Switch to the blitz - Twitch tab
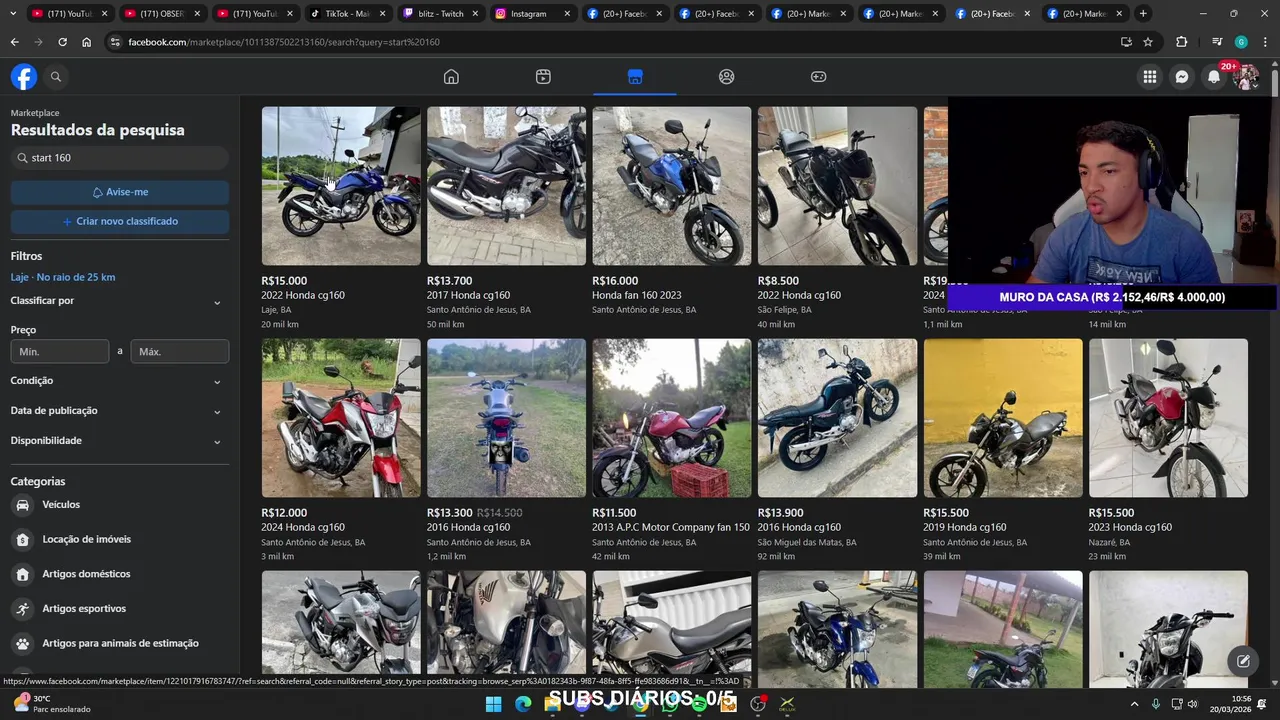 click(x=439, y=14)
